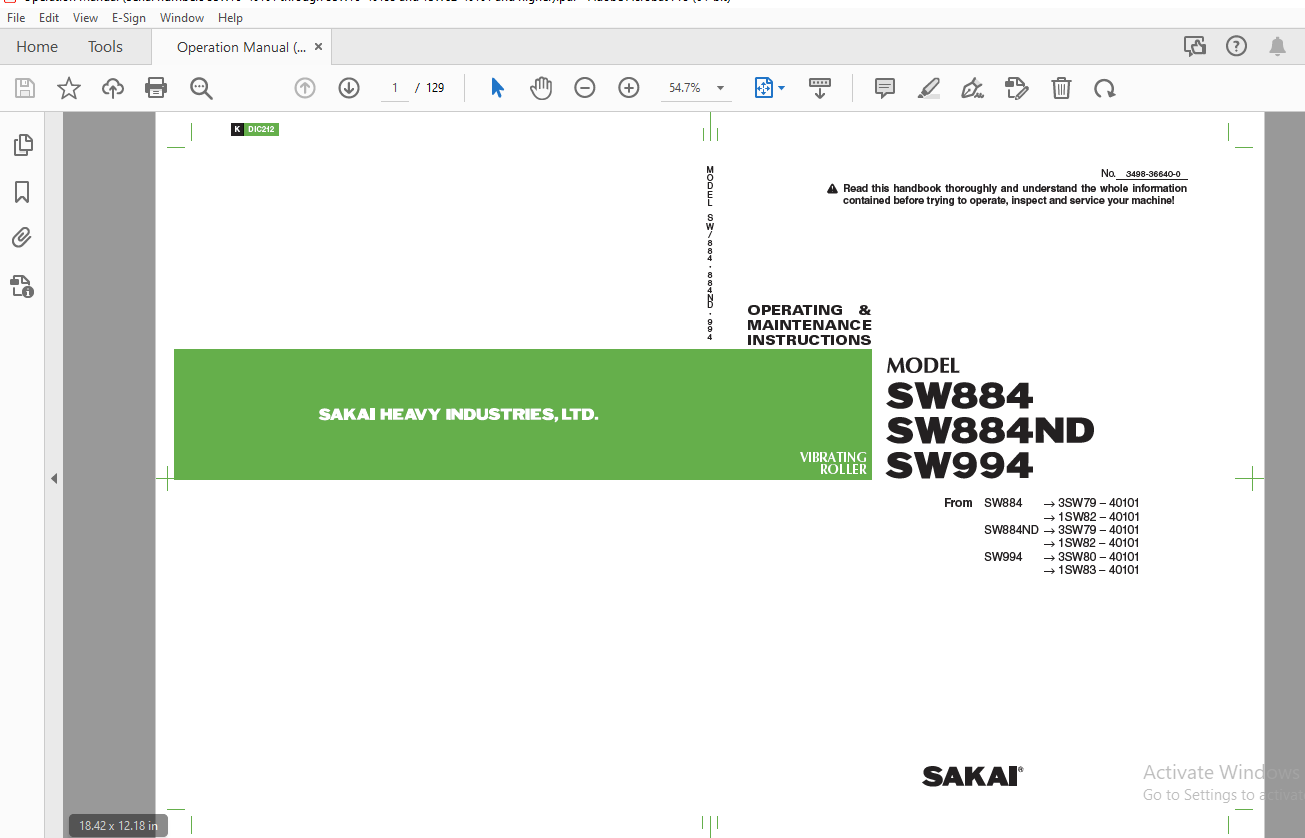
Task: Open the Edit menu
Action: (49, 18)
